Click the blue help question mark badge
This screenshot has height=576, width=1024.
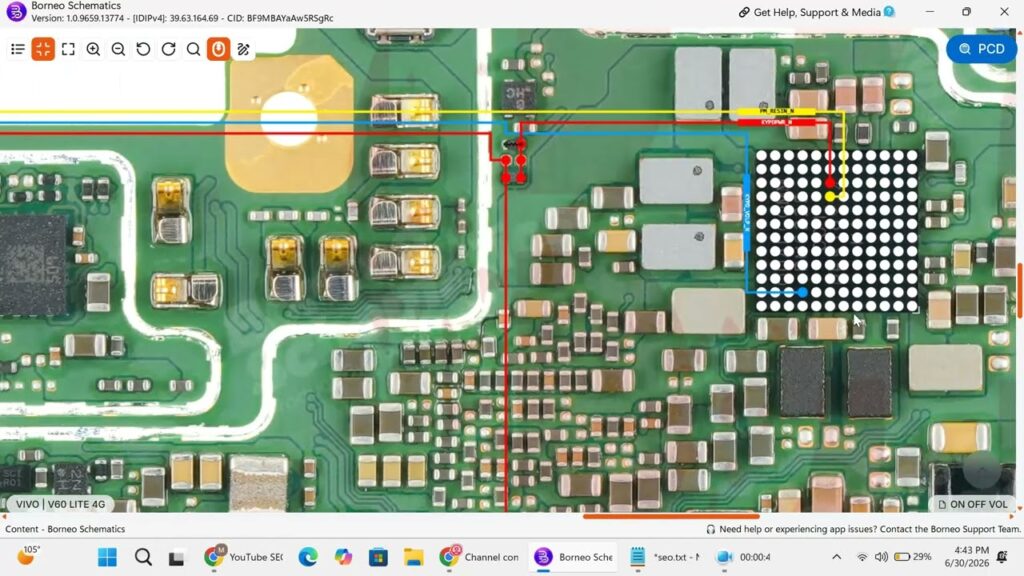click(x=889, y=11)
